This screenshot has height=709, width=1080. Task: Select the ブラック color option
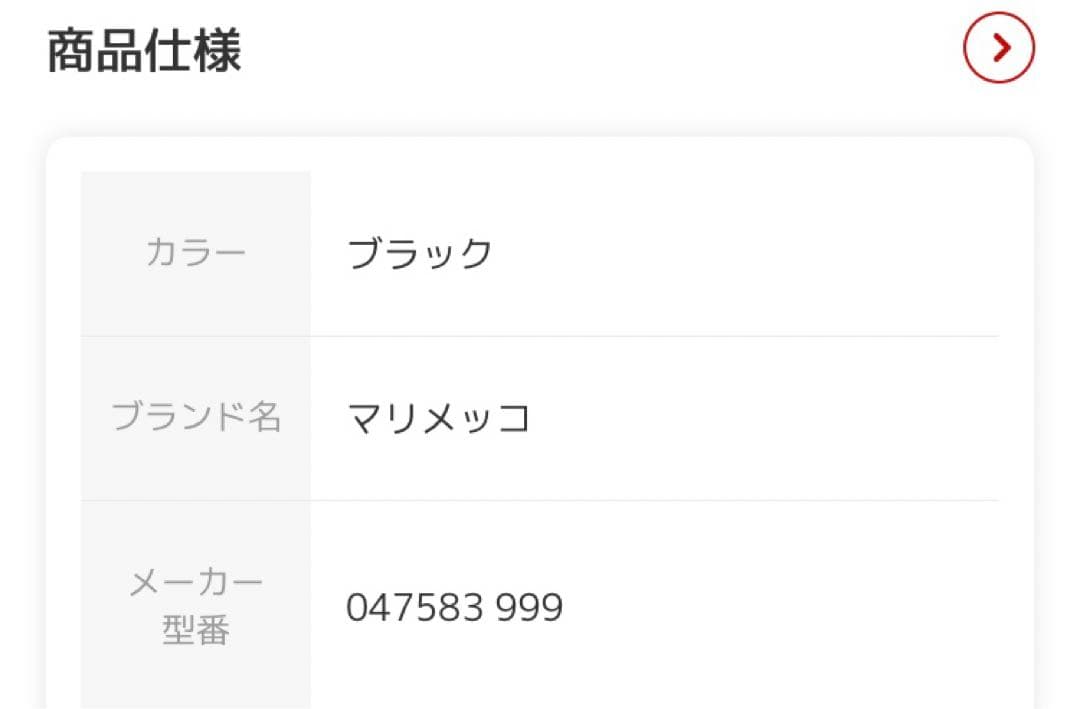[420, 252]
